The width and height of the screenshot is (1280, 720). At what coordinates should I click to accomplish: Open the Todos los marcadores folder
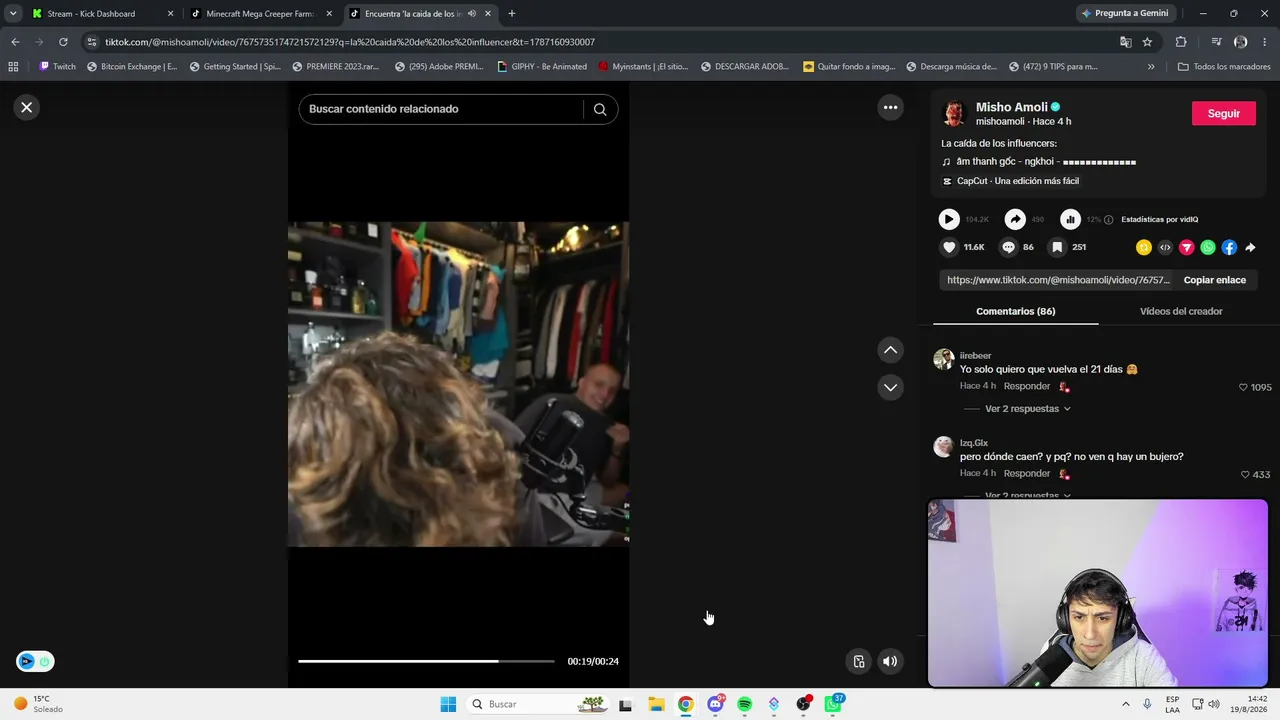(1224, 67)
